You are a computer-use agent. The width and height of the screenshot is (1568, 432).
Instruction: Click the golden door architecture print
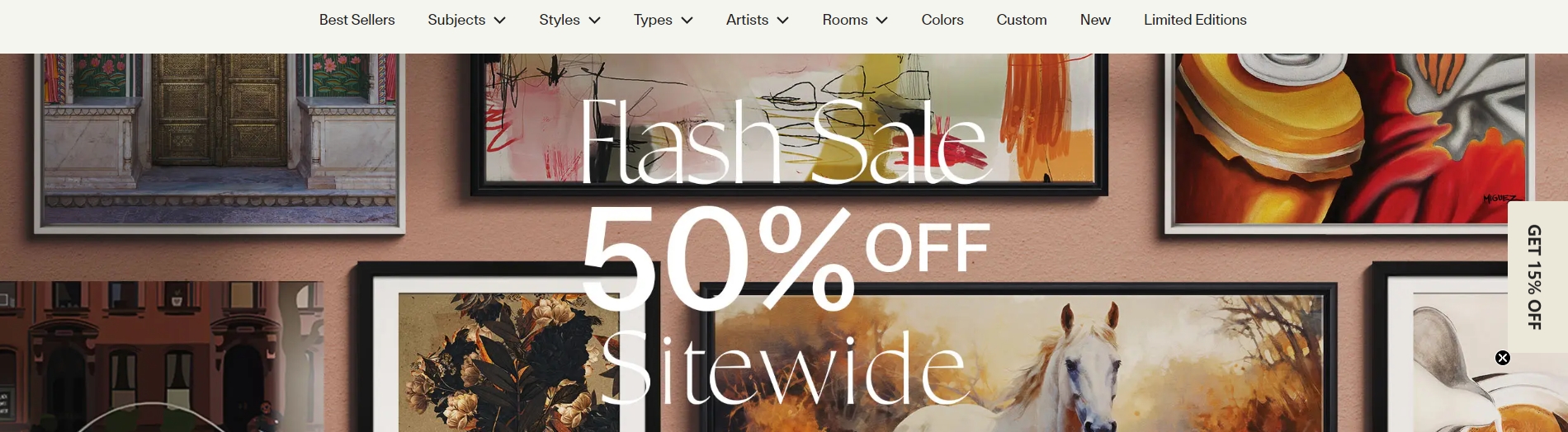coord(220,140)
